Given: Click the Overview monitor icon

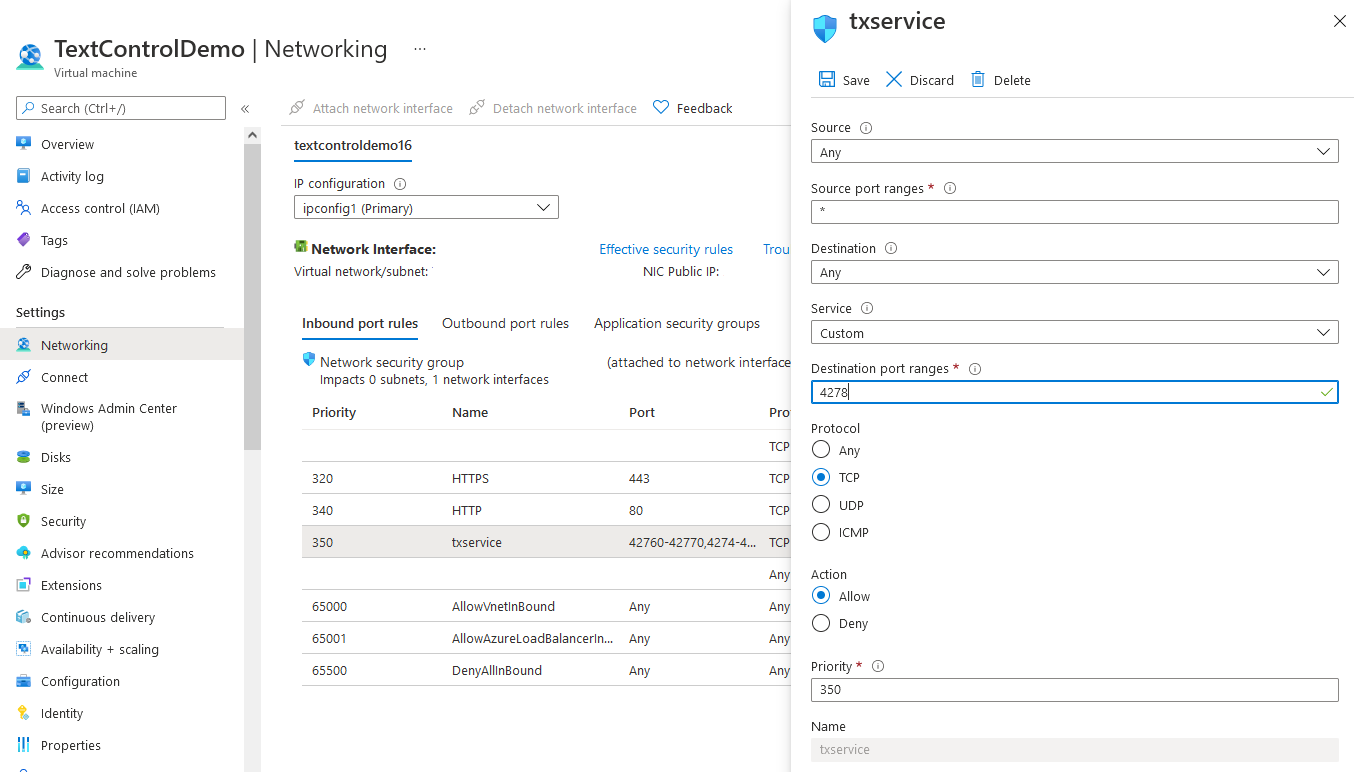Looking at the screenshot, I should pyautogui.click(x=24, y=144).
